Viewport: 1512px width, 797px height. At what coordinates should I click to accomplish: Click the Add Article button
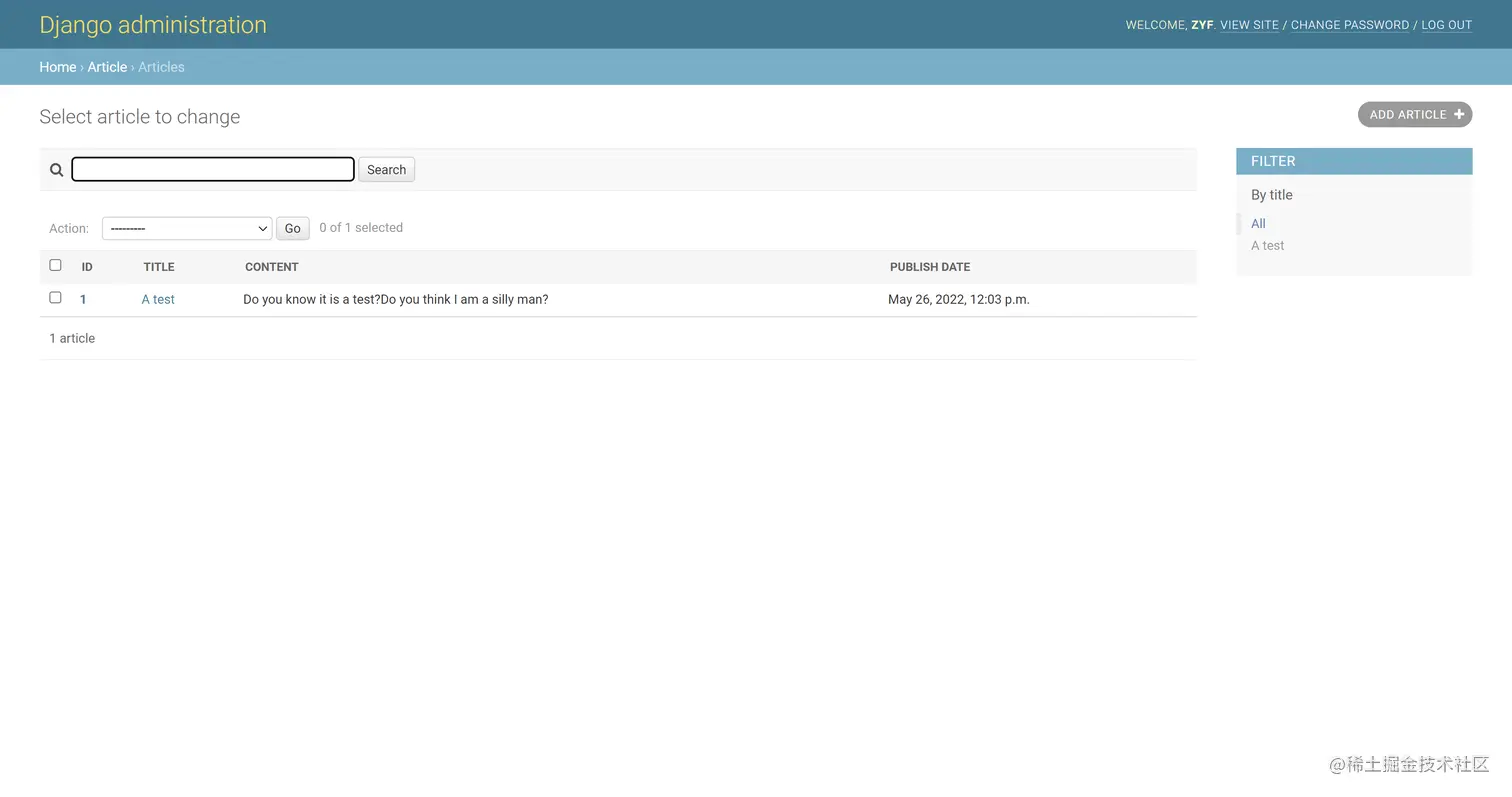point(1415,115)
